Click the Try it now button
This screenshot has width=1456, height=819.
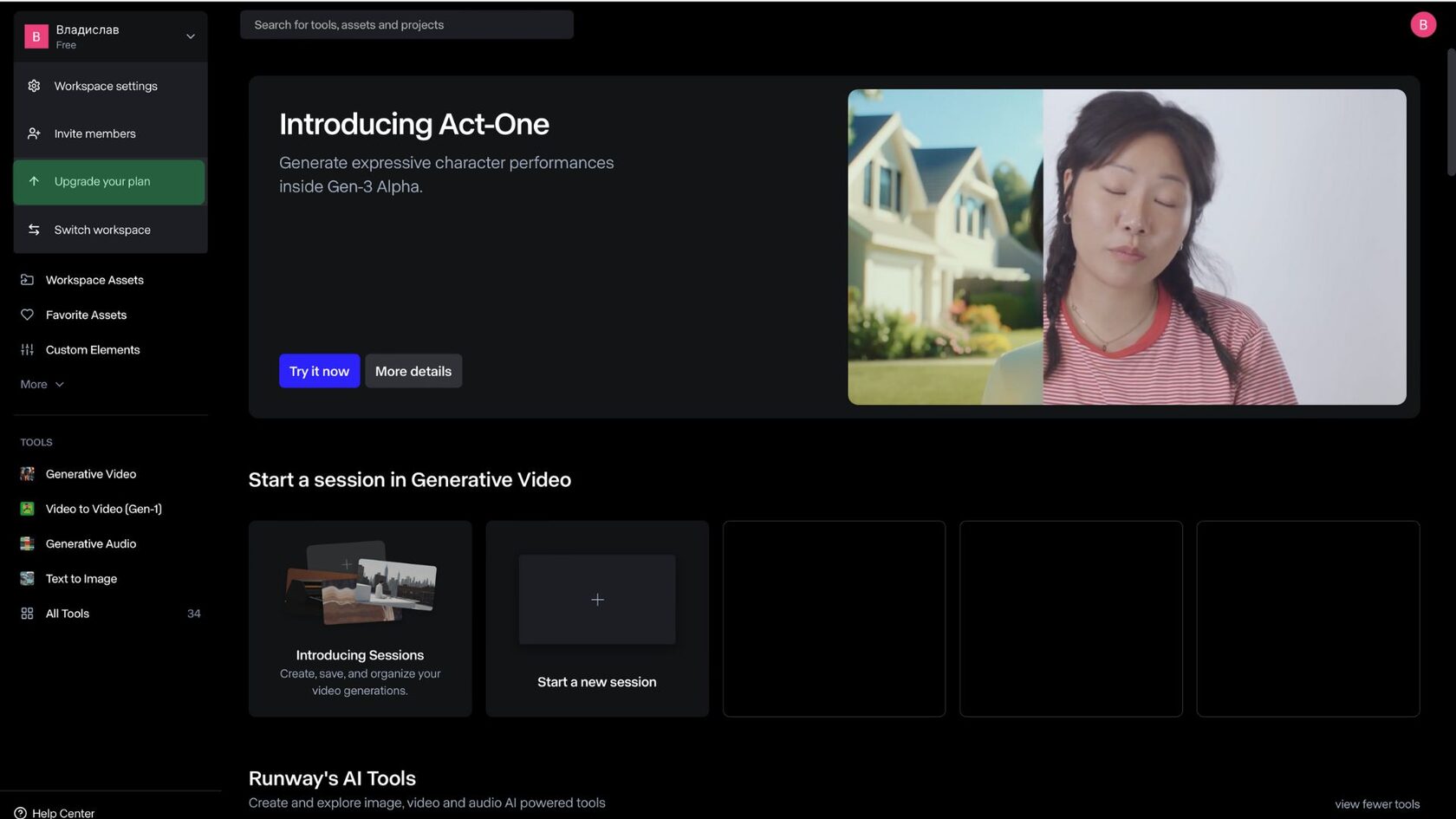pyautogui.click(x=319, y=371)
